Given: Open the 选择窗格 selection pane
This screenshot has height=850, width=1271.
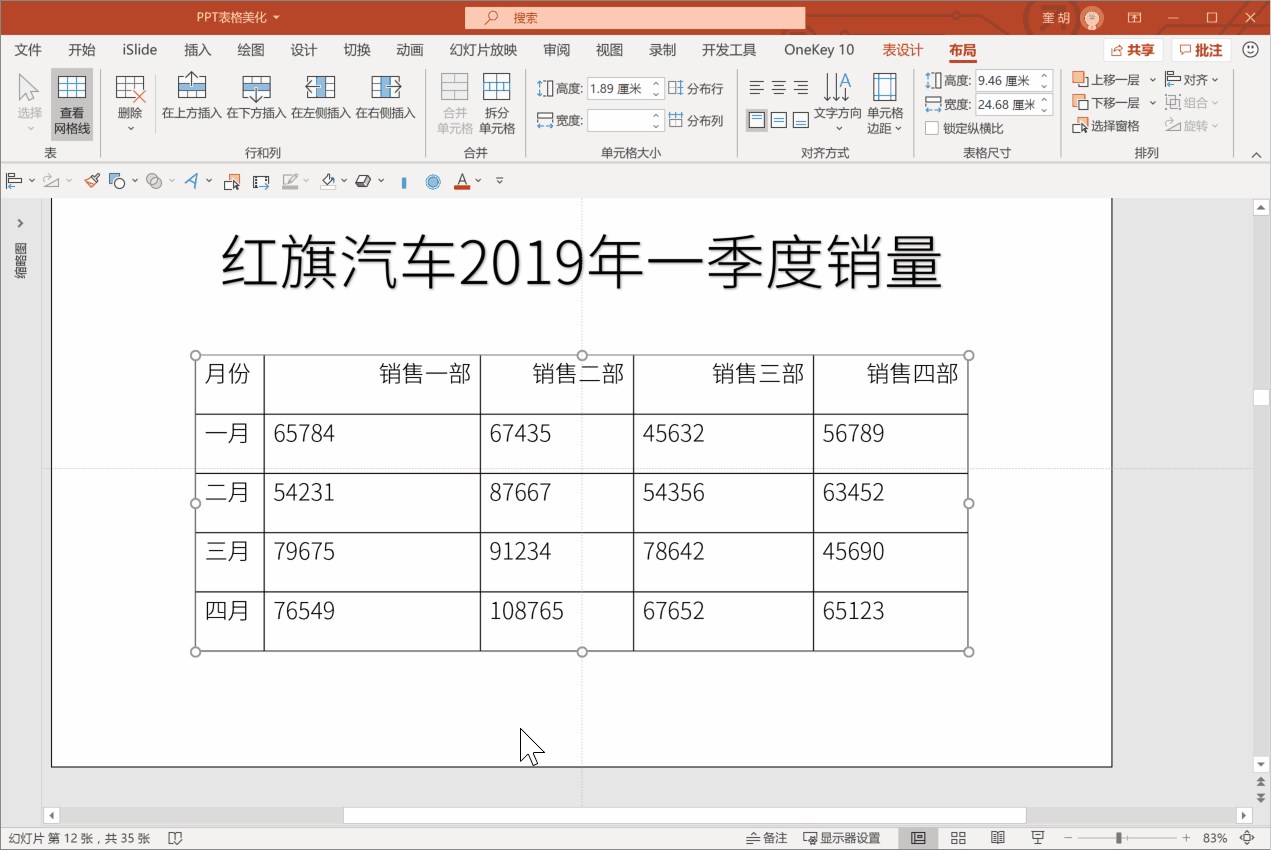Looking at the screenshot, I should click(x=1106, y=125).
